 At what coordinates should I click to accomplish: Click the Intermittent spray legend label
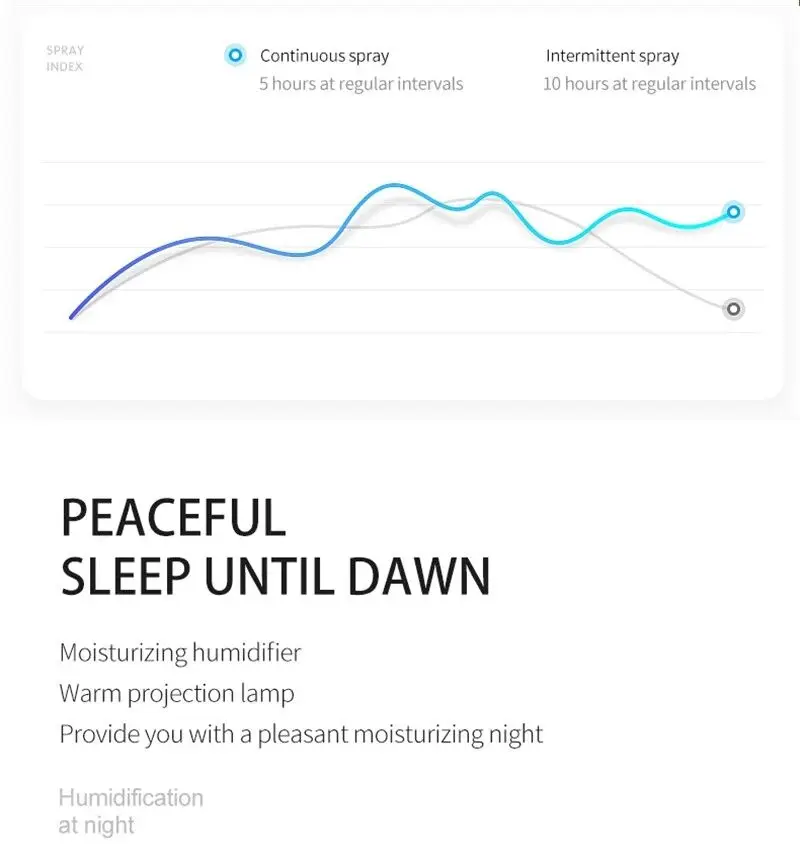[x=612, y=56]
